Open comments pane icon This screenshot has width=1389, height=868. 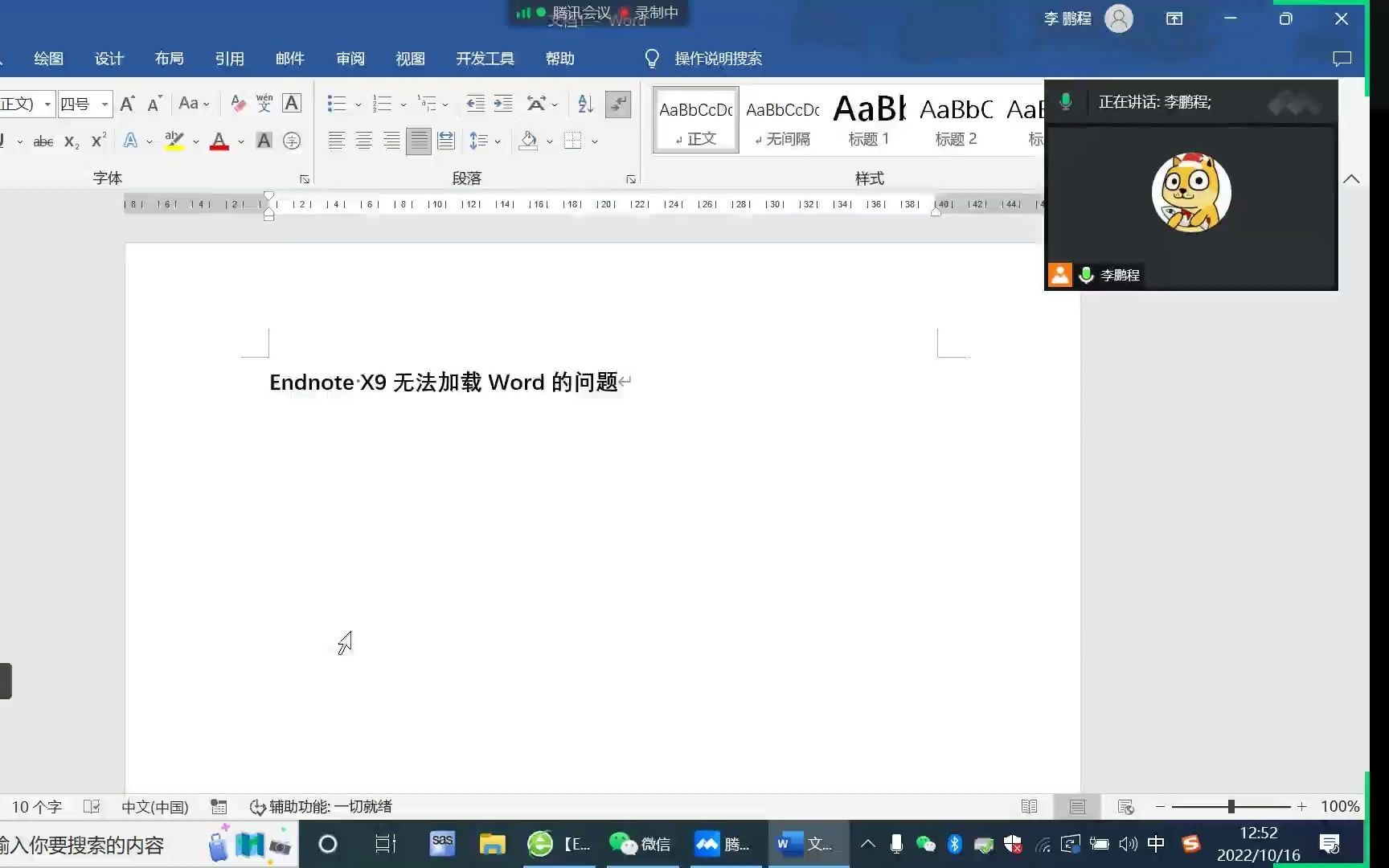[1342, 59]
